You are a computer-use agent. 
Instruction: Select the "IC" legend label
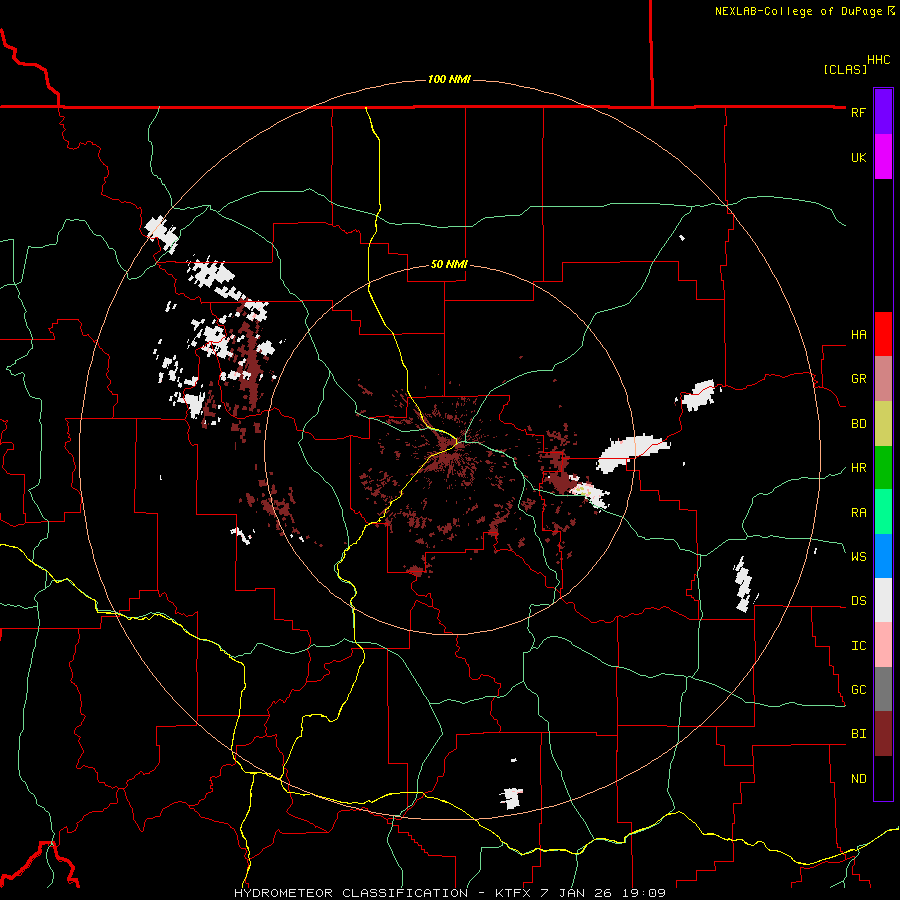858,646
